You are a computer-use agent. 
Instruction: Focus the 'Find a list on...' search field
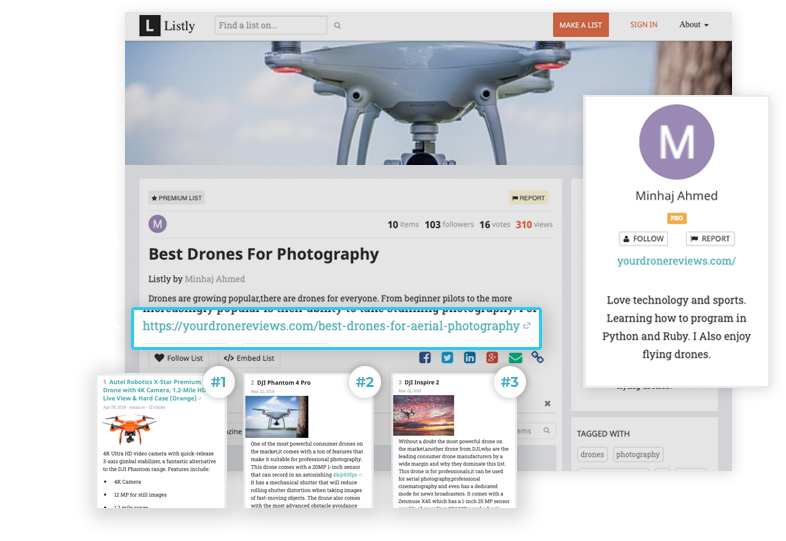(271, 25)
